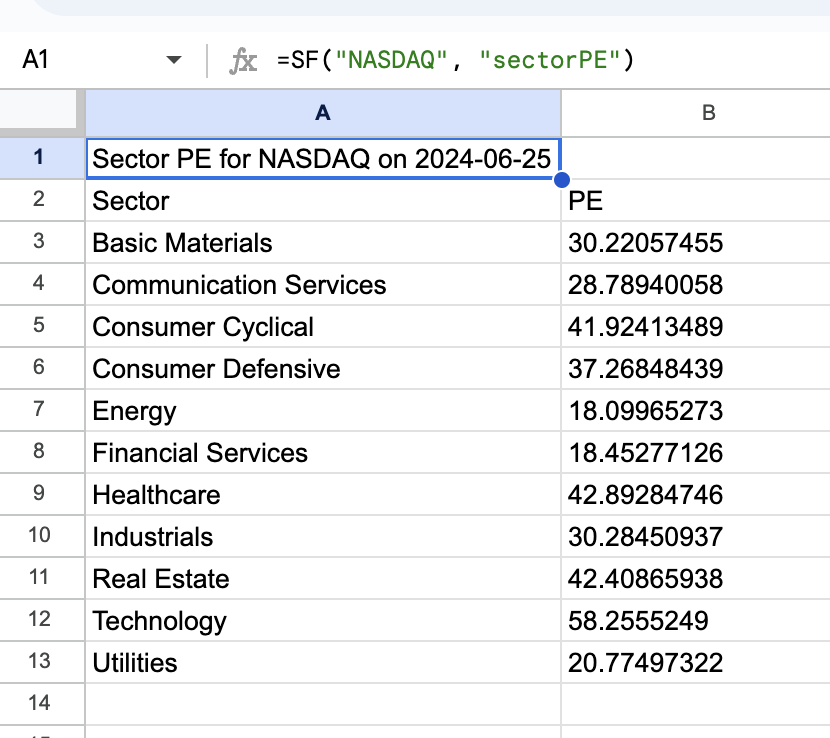Click the fx function icon
The width and height of the screenshot is (830, 738).
pyautogui.click(x=243, y=60)
